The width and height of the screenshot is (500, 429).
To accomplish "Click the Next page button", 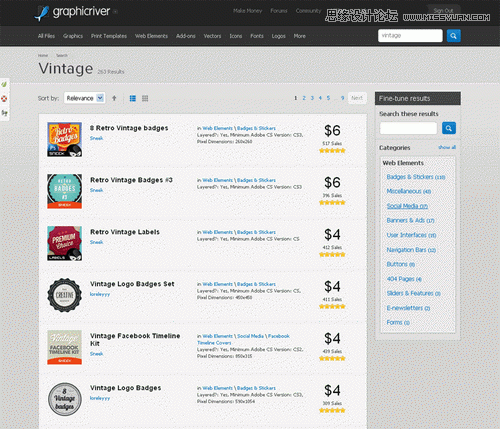I will coord(357,98).
